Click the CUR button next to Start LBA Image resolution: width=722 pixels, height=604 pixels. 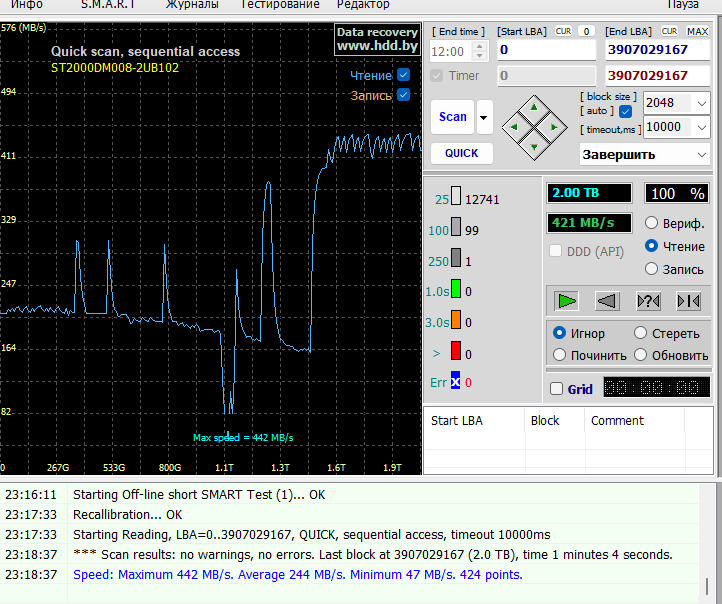(563, 31)
